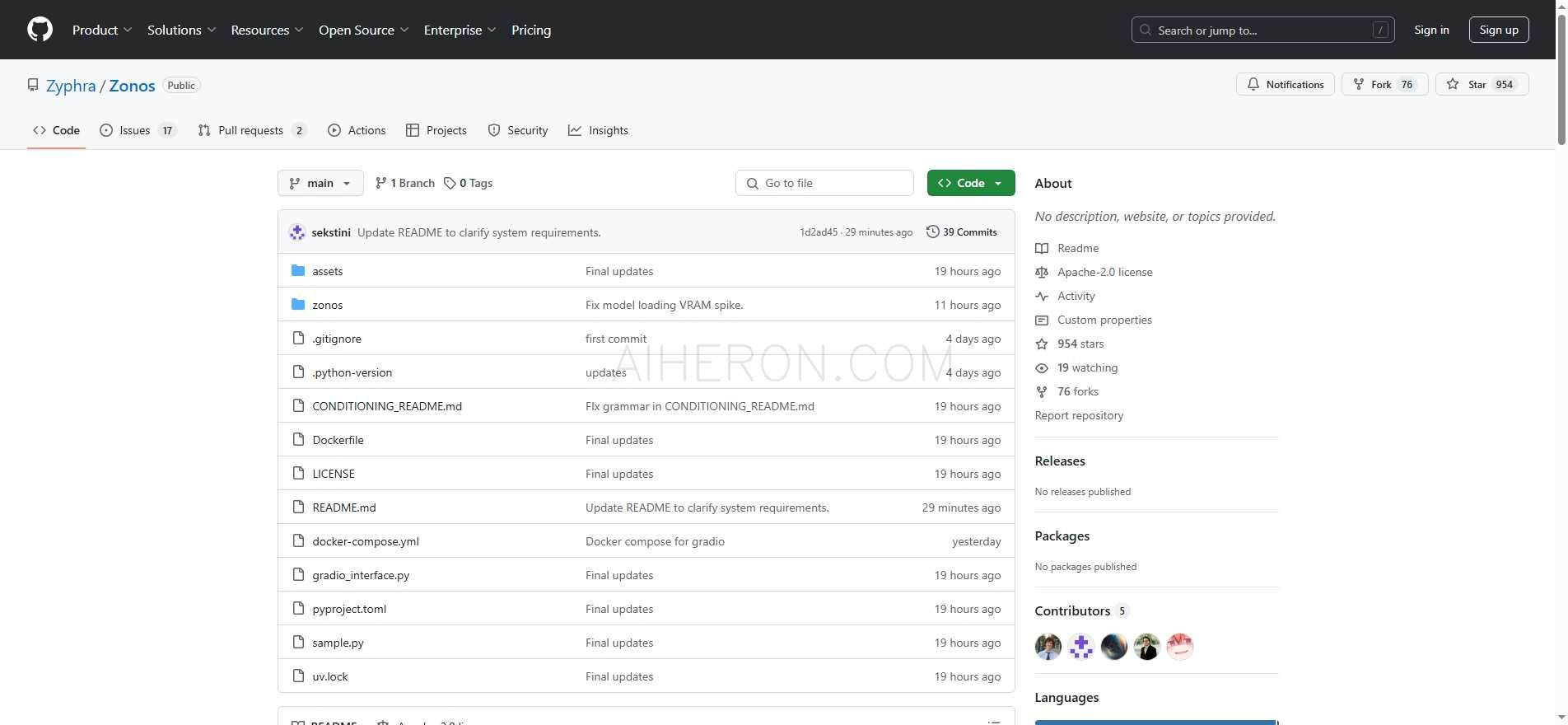Screen dimensions: 1568x725
Task: Click the branch icon beside 1 Branch
Action: 380,183
